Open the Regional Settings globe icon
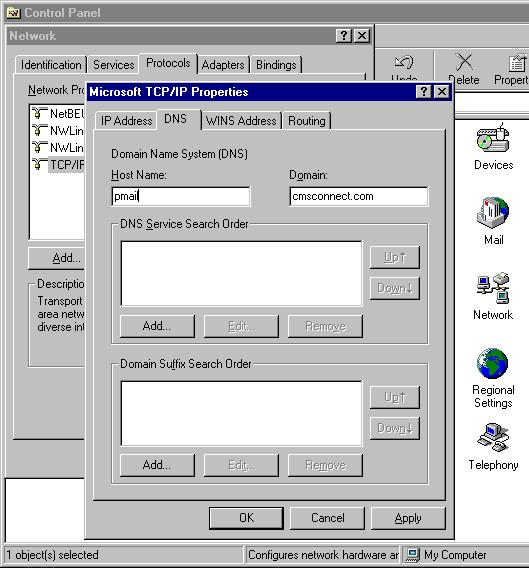This screenshot has height=568, width=529. 493,363
